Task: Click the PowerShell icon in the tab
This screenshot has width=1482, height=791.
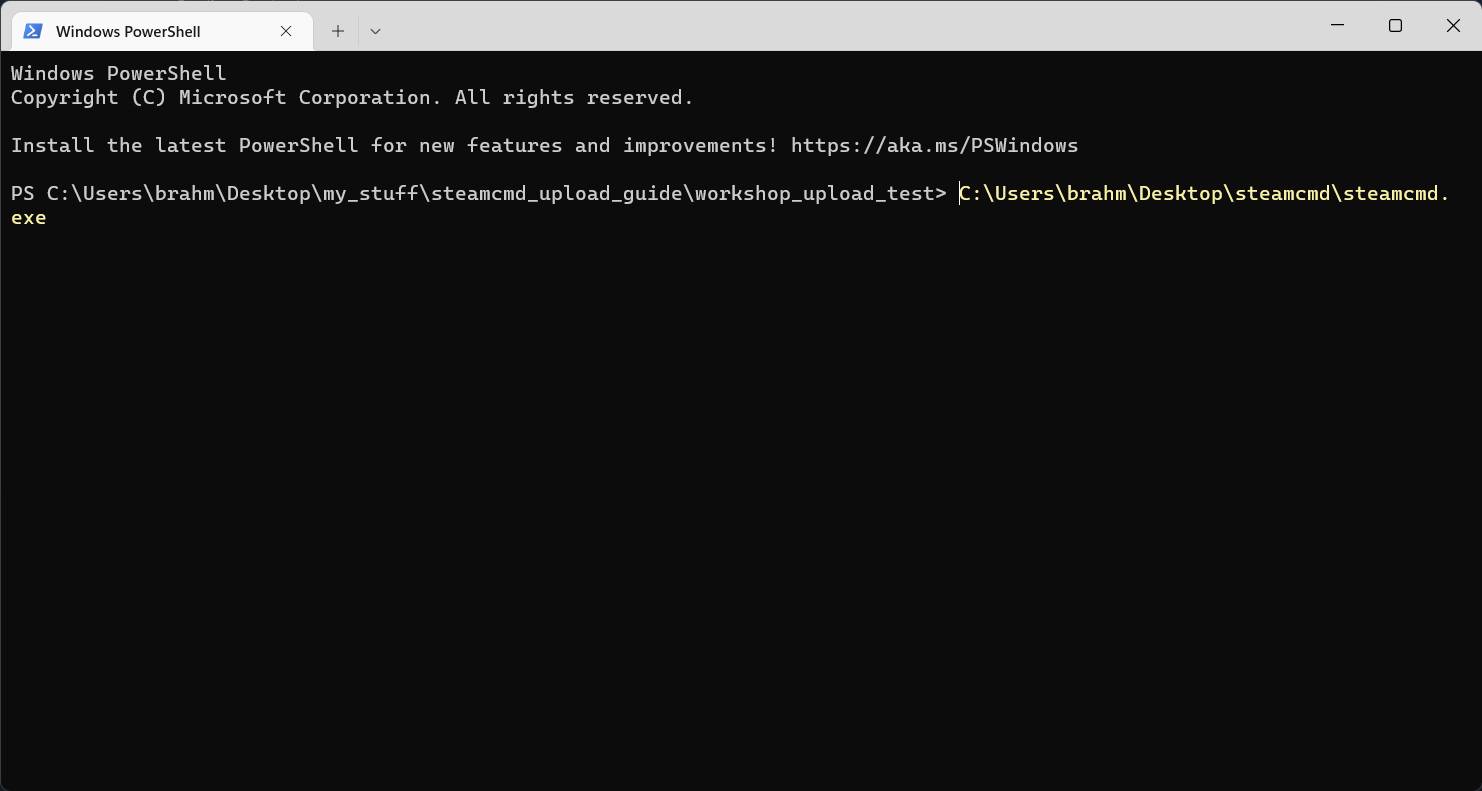Action: tap(33, 31)
